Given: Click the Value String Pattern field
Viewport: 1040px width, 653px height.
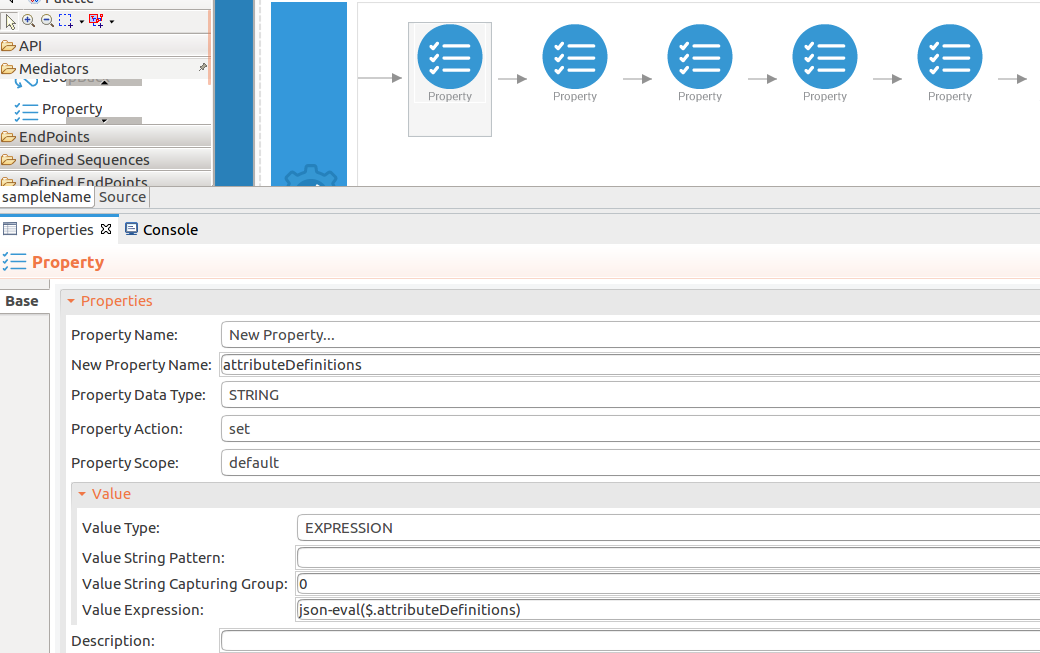Looking at the screenshot, I should coord(669,558).
